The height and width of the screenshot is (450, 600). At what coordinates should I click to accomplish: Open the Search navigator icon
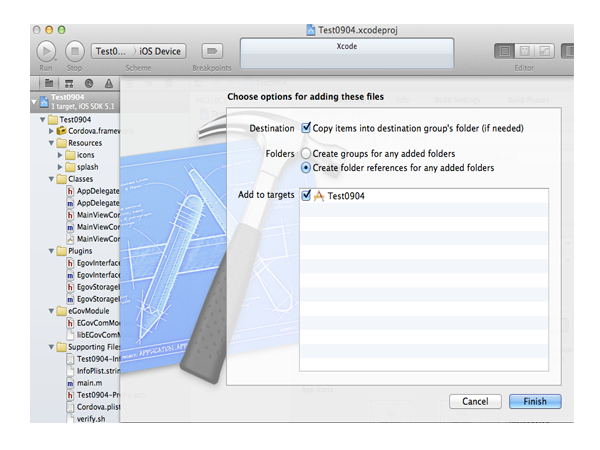89,83
